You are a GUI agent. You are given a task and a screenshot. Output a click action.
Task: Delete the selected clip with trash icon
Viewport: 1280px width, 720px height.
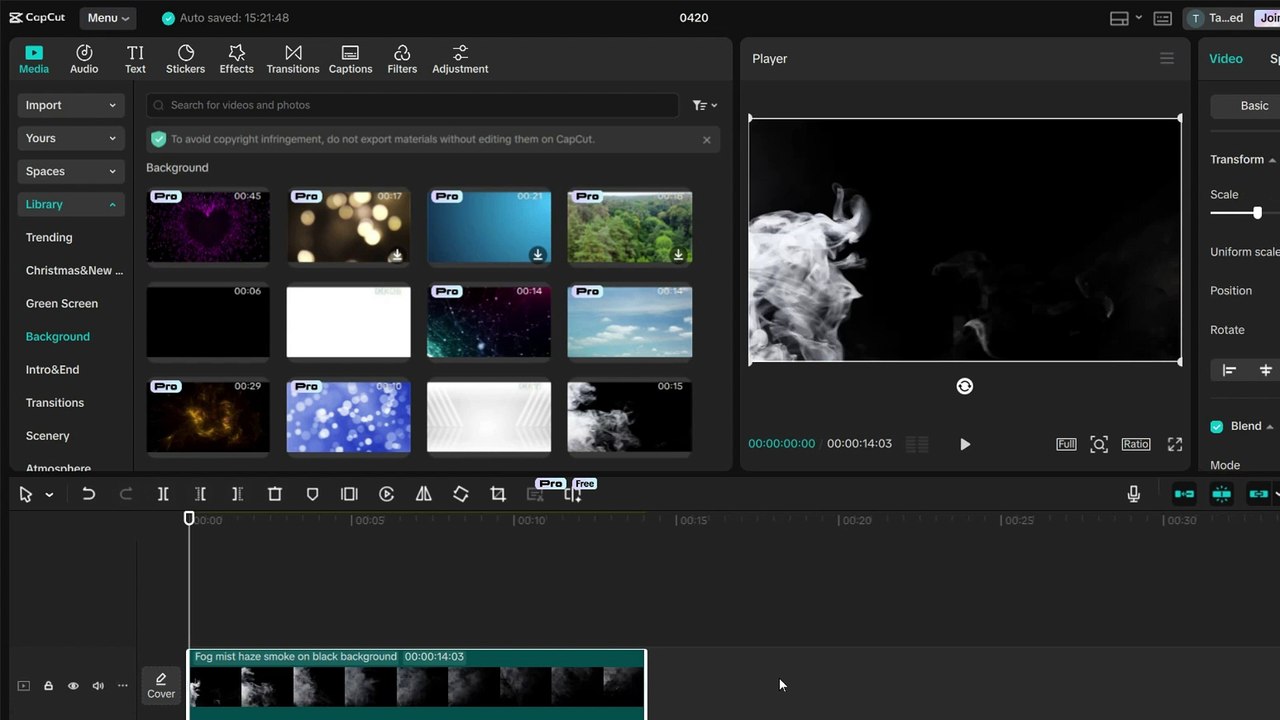click(275, 494)
